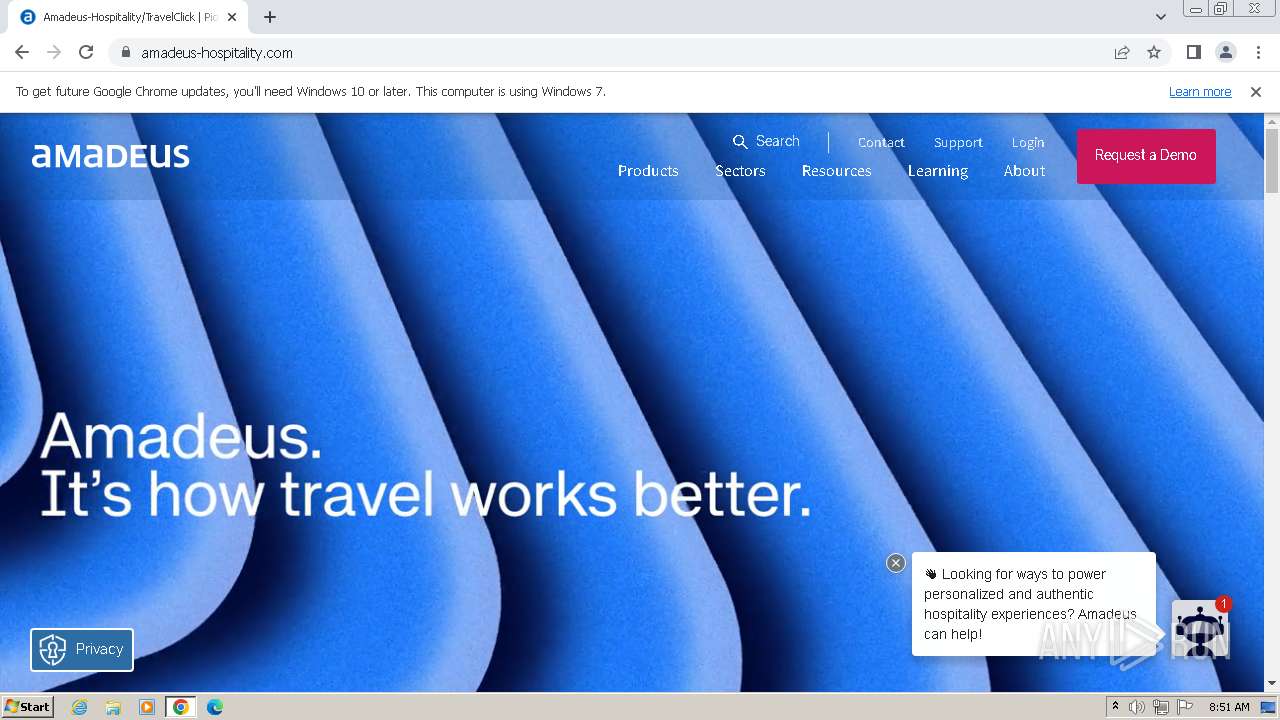
Task: Open the About menu
Action: pos(1025,171)
